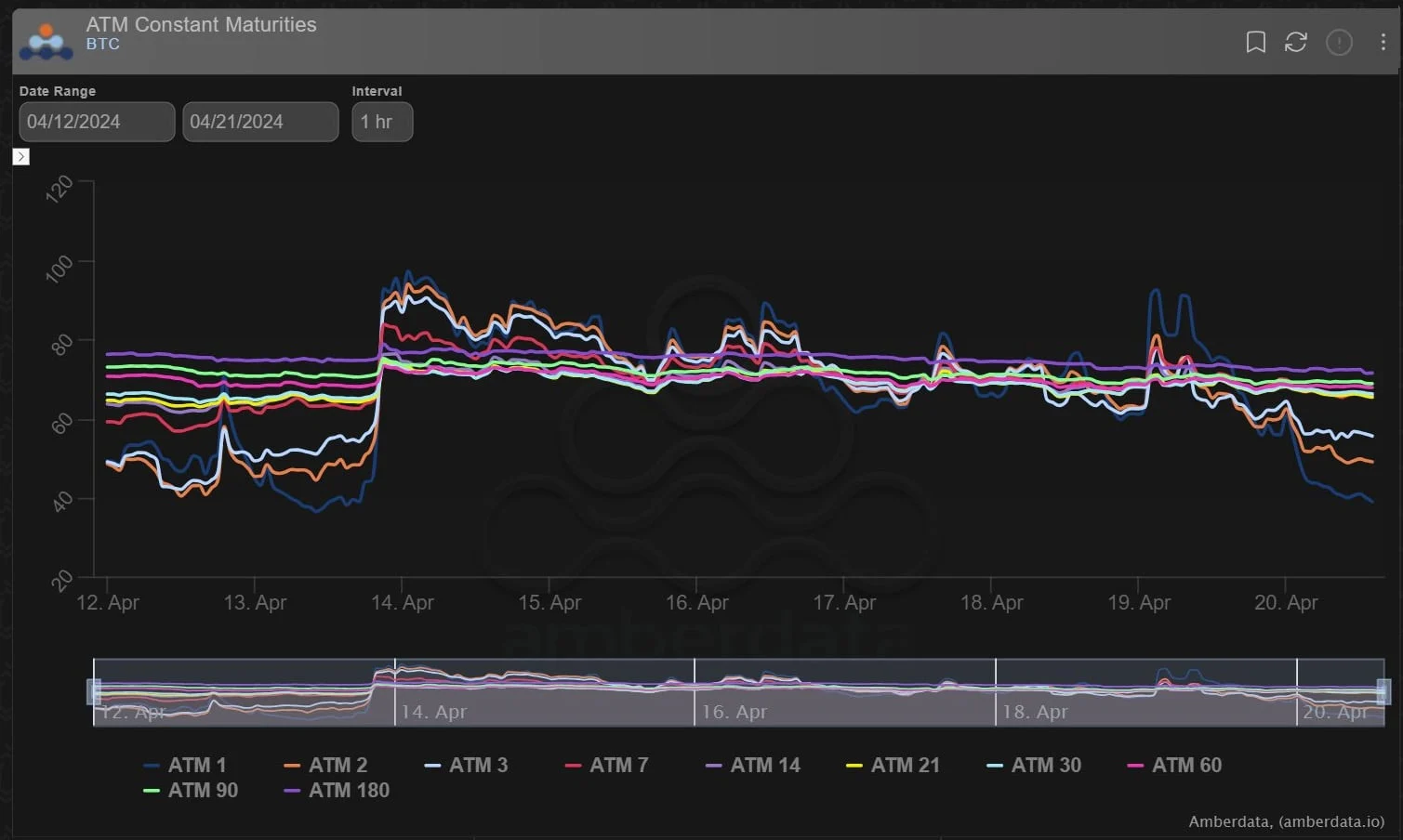Click the 13. Apr x-axis label
This screenshot has width=1403, height=840.
(x=255, y=602)
